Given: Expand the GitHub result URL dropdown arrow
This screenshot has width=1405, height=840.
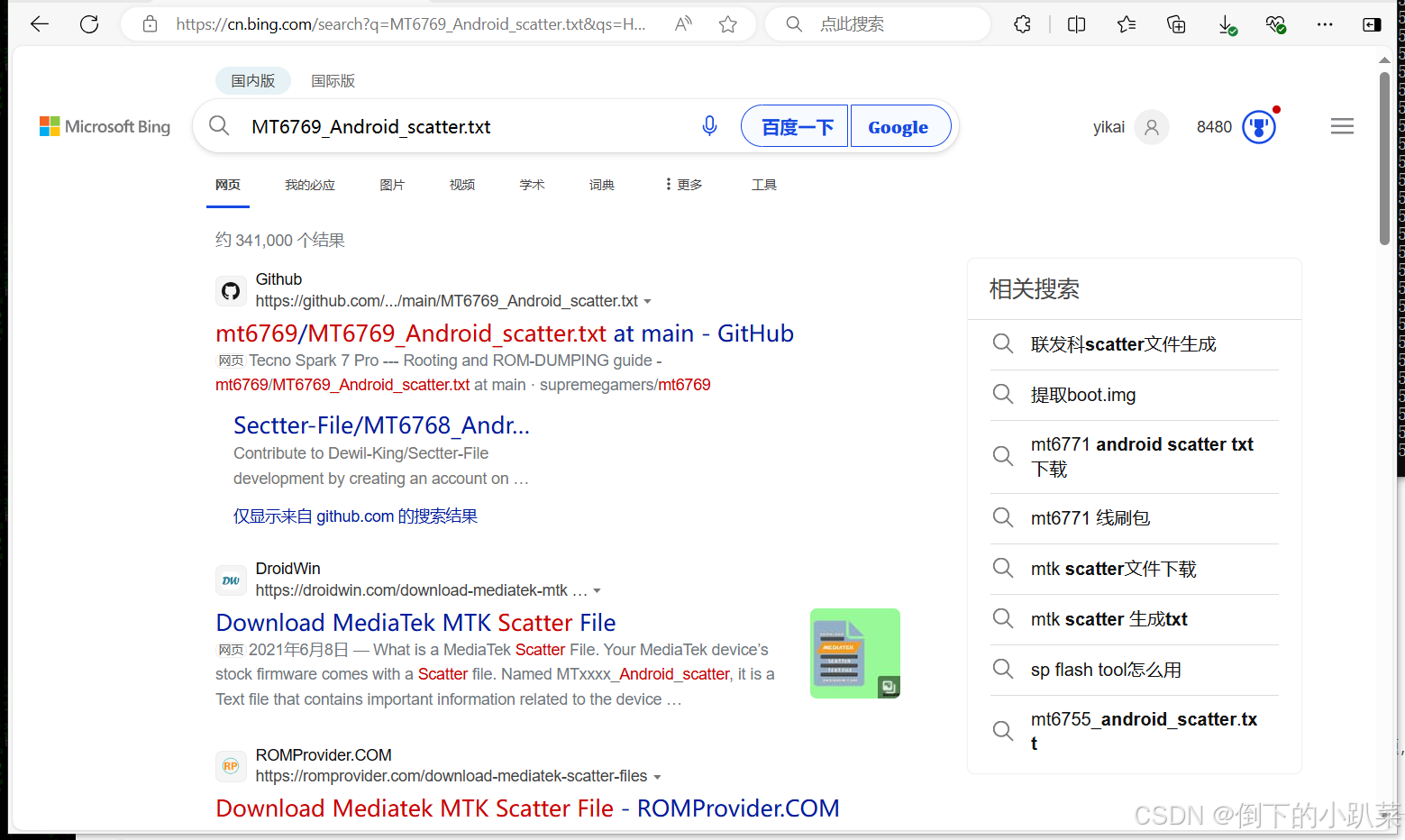Looking at the screenshot, I should [x=647, y=302].
